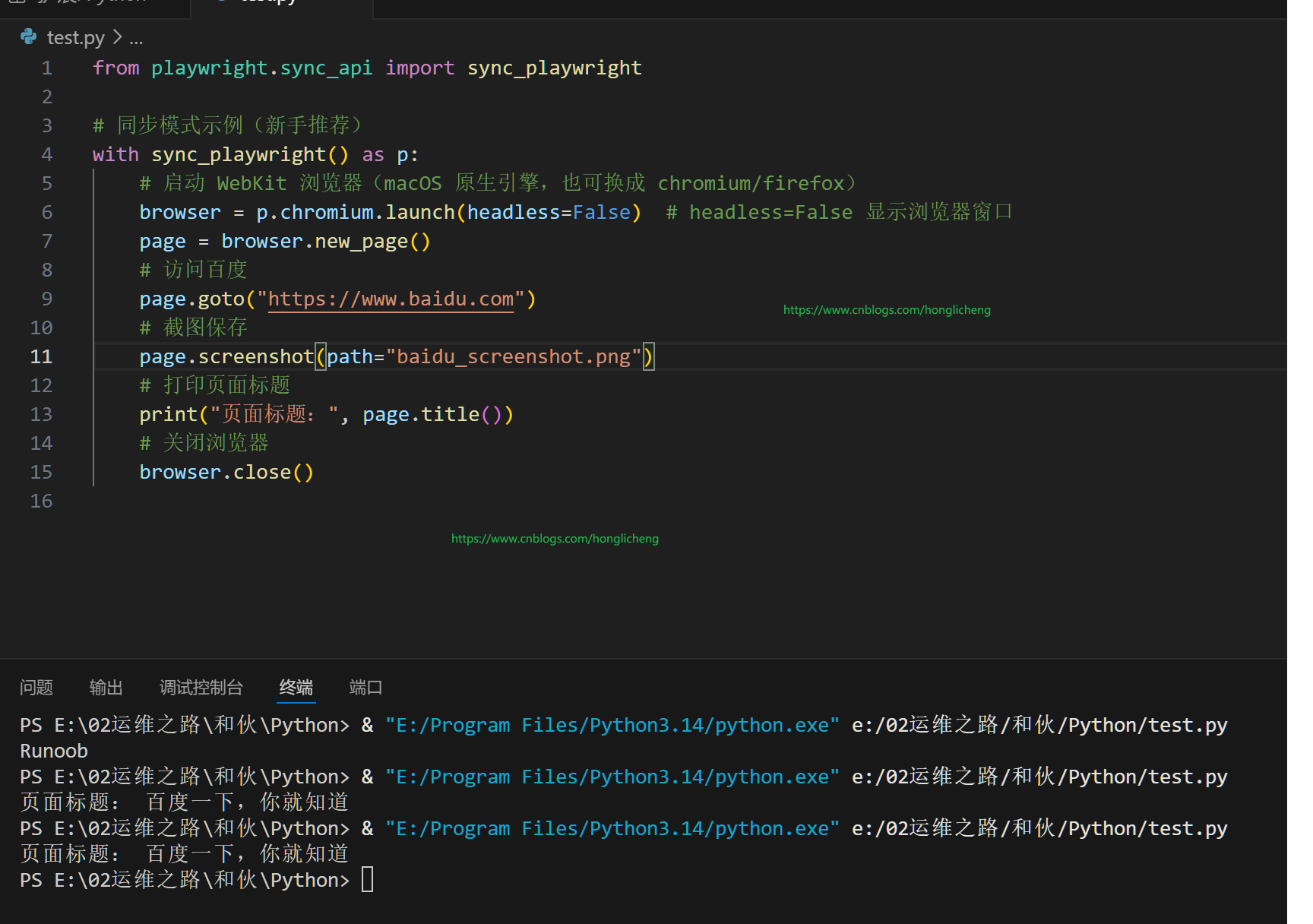Click the comment "# 截图保存"
The image size is (1313, 924).
(194, 328)
